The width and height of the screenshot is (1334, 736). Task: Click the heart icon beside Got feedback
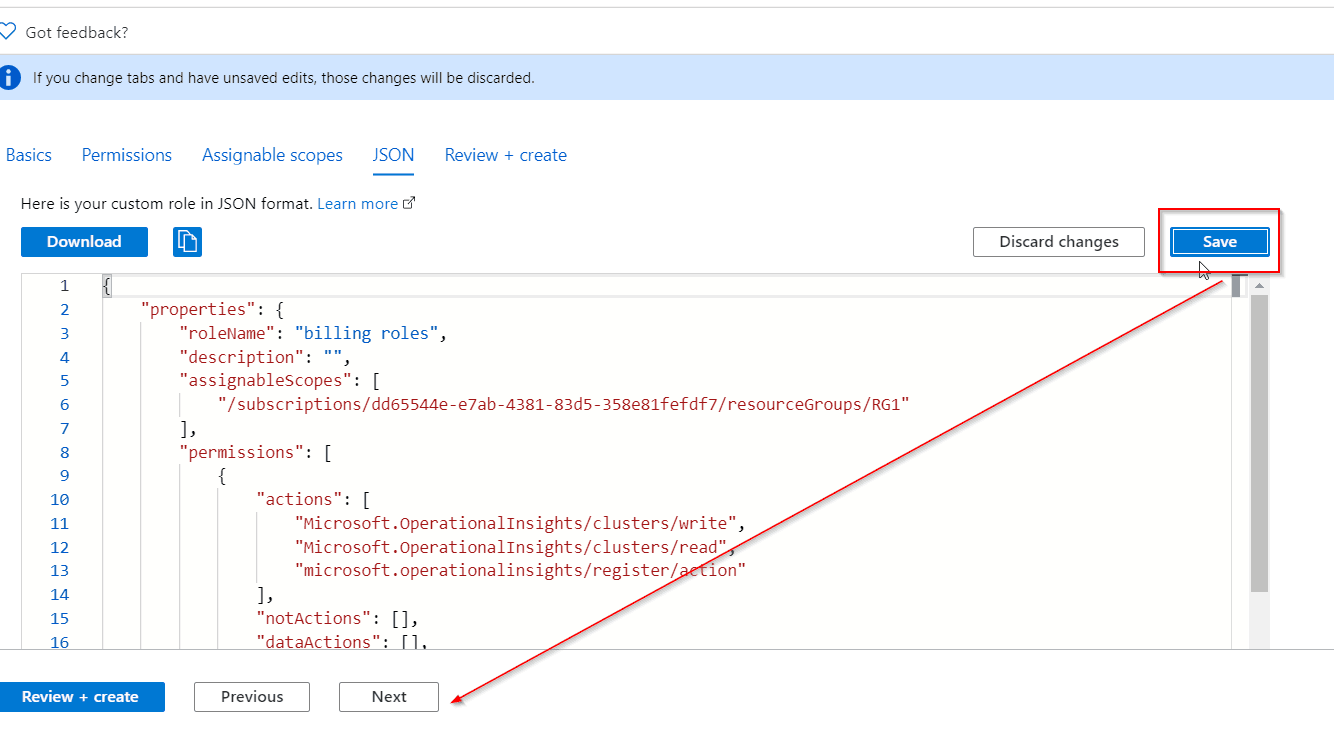[x=8, y=32]
